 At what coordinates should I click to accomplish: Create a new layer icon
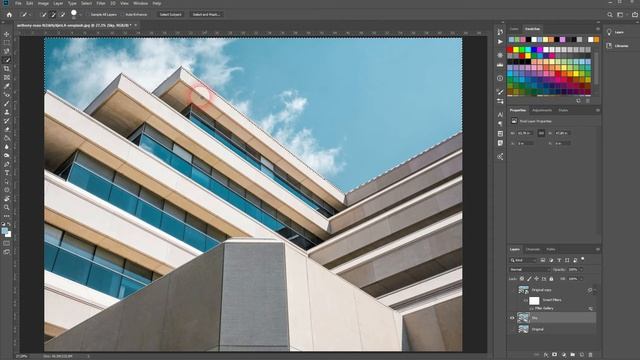[x=582, y=355]
